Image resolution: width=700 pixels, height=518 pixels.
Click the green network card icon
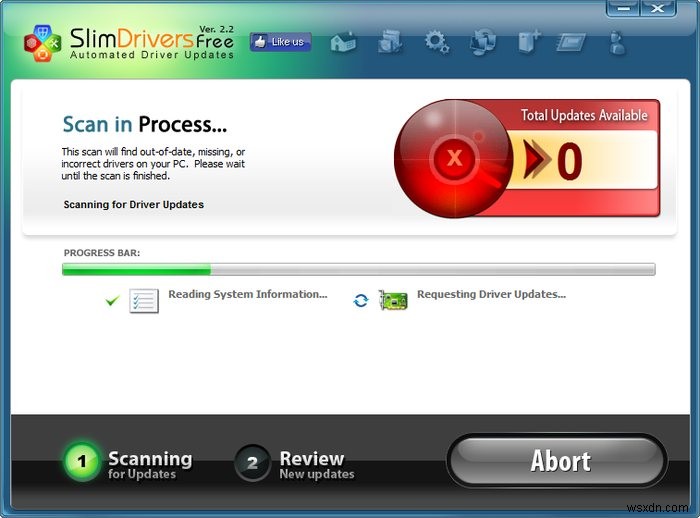393,300
